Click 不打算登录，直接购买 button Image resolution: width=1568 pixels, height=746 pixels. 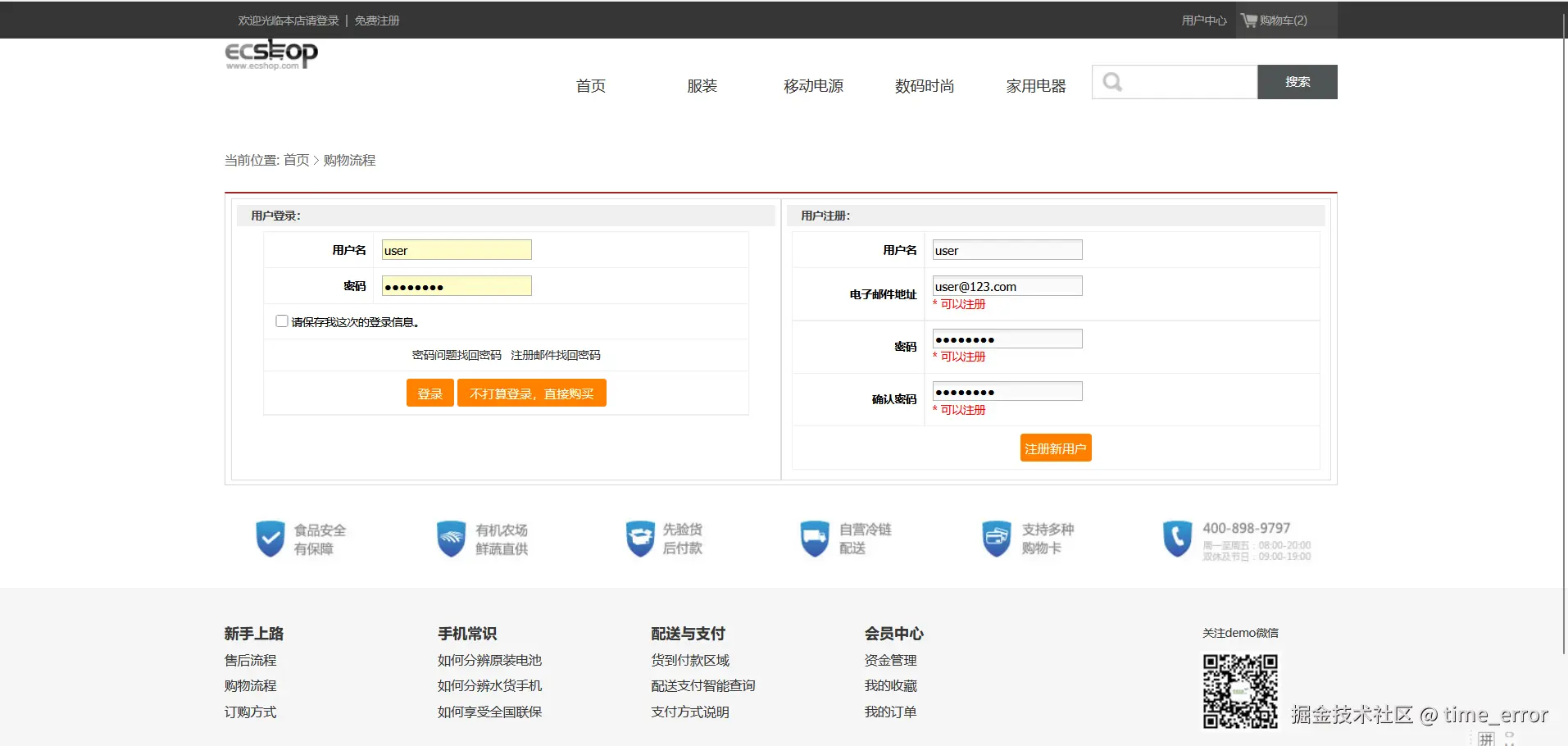point(532,393)
